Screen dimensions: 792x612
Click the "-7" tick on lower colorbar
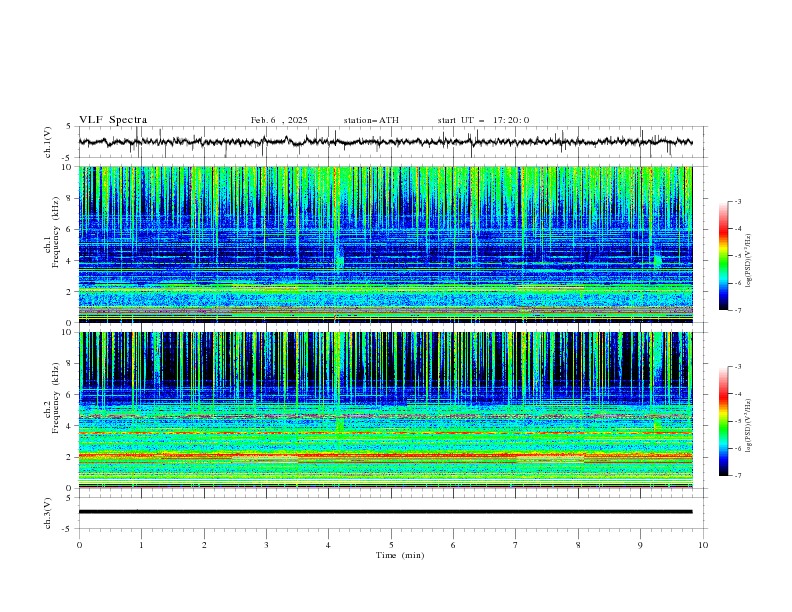click(x=738, y=476)
